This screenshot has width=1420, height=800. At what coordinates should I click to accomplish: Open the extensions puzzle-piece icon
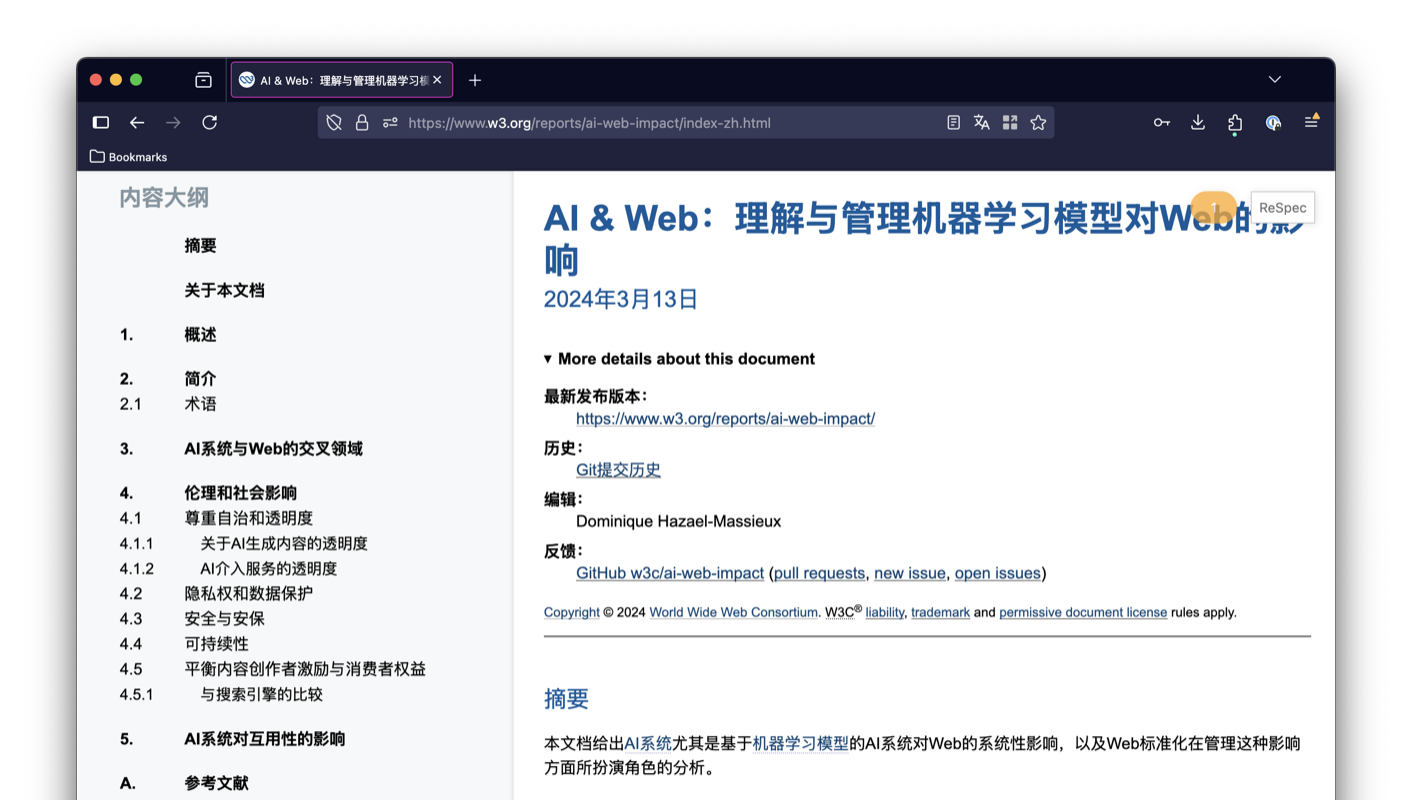pos(1234,122)
